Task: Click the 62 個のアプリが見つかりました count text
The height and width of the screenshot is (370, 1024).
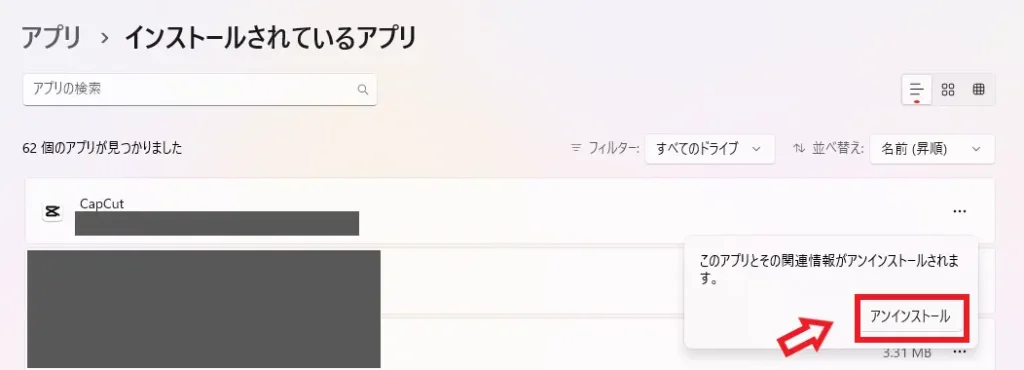Action: (103, 149)
